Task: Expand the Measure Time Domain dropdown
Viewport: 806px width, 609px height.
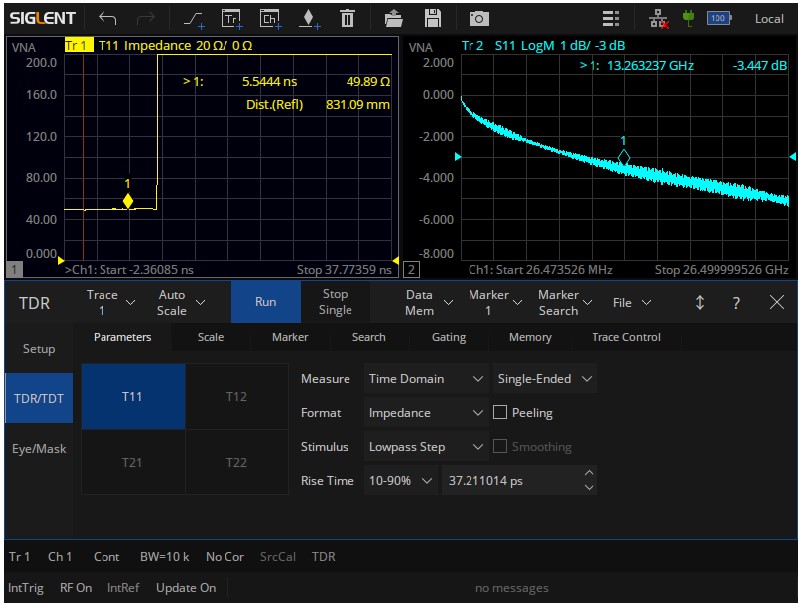Action: tap(426, 379)
